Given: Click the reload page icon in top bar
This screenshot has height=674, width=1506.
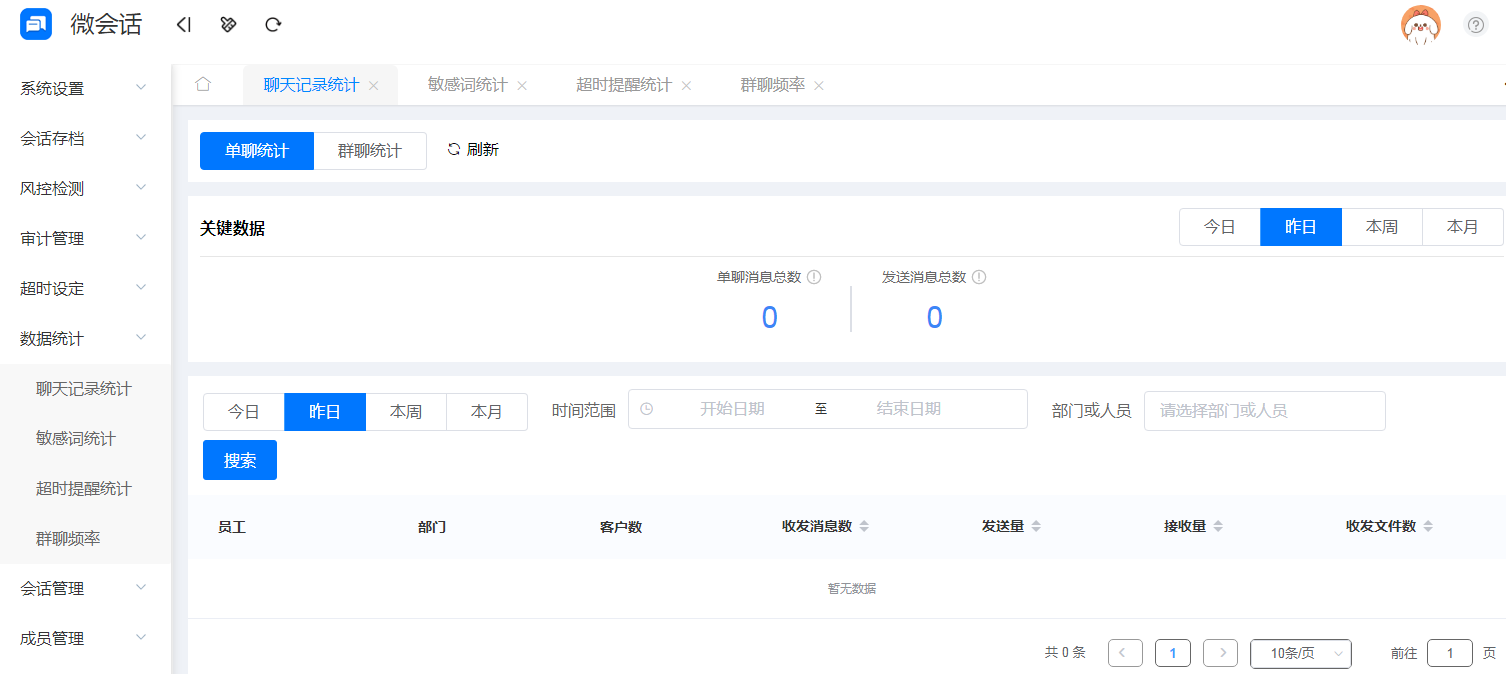Looking at the screenshot, I should [272, 24].
